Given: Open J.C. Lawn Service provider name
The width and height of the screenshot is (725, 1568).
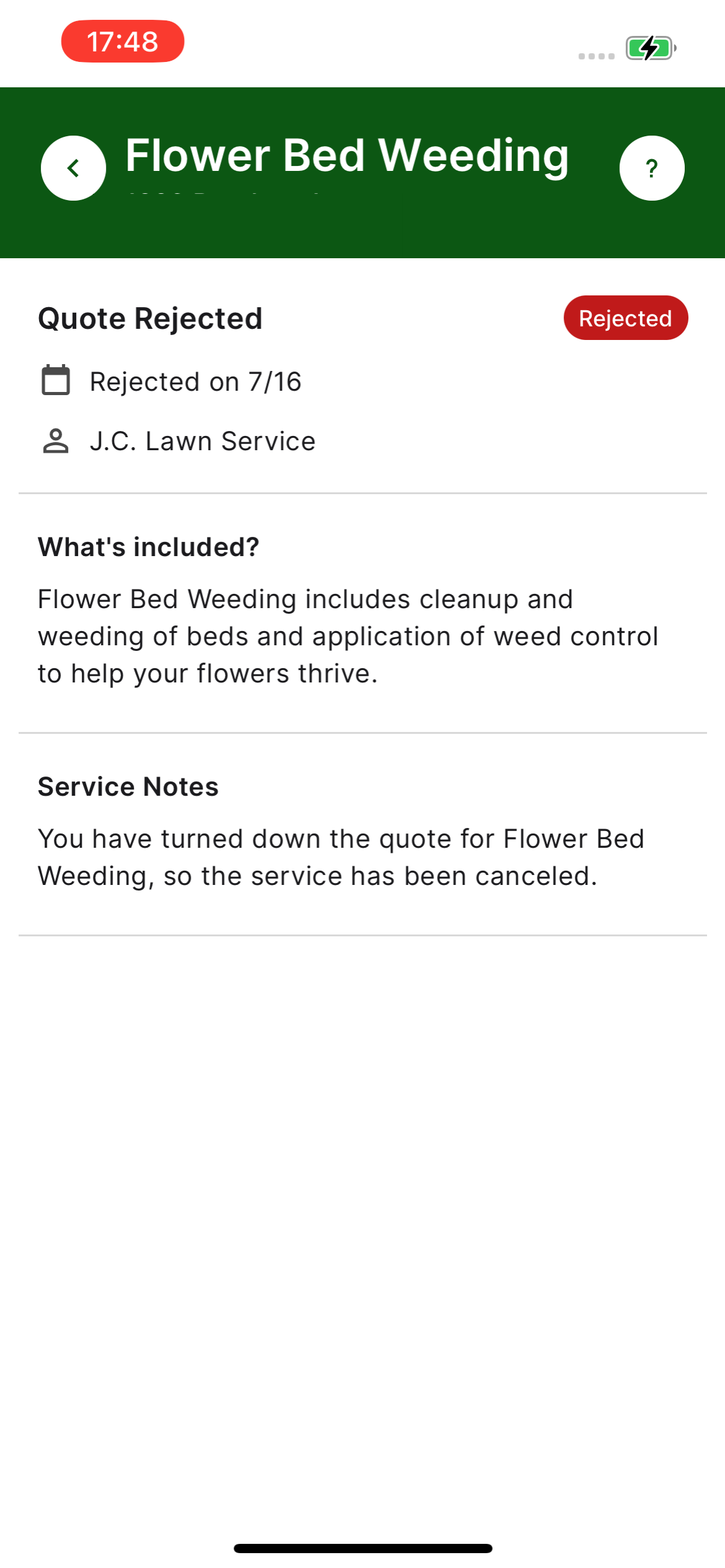Looking at the screenshot, I should coord(203,441).
